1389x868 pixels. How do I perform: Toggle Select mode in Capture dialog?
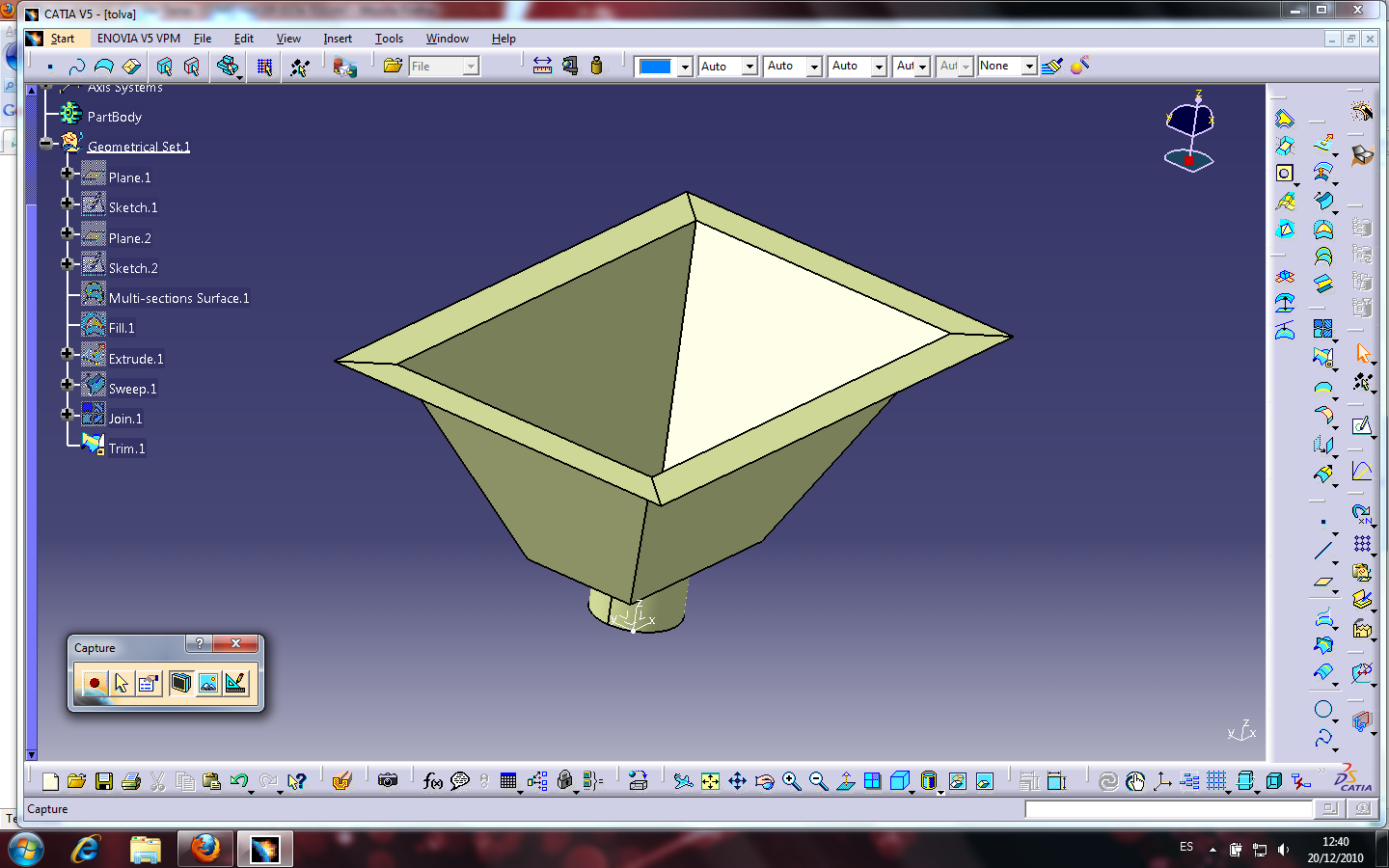tap(121, 684)
